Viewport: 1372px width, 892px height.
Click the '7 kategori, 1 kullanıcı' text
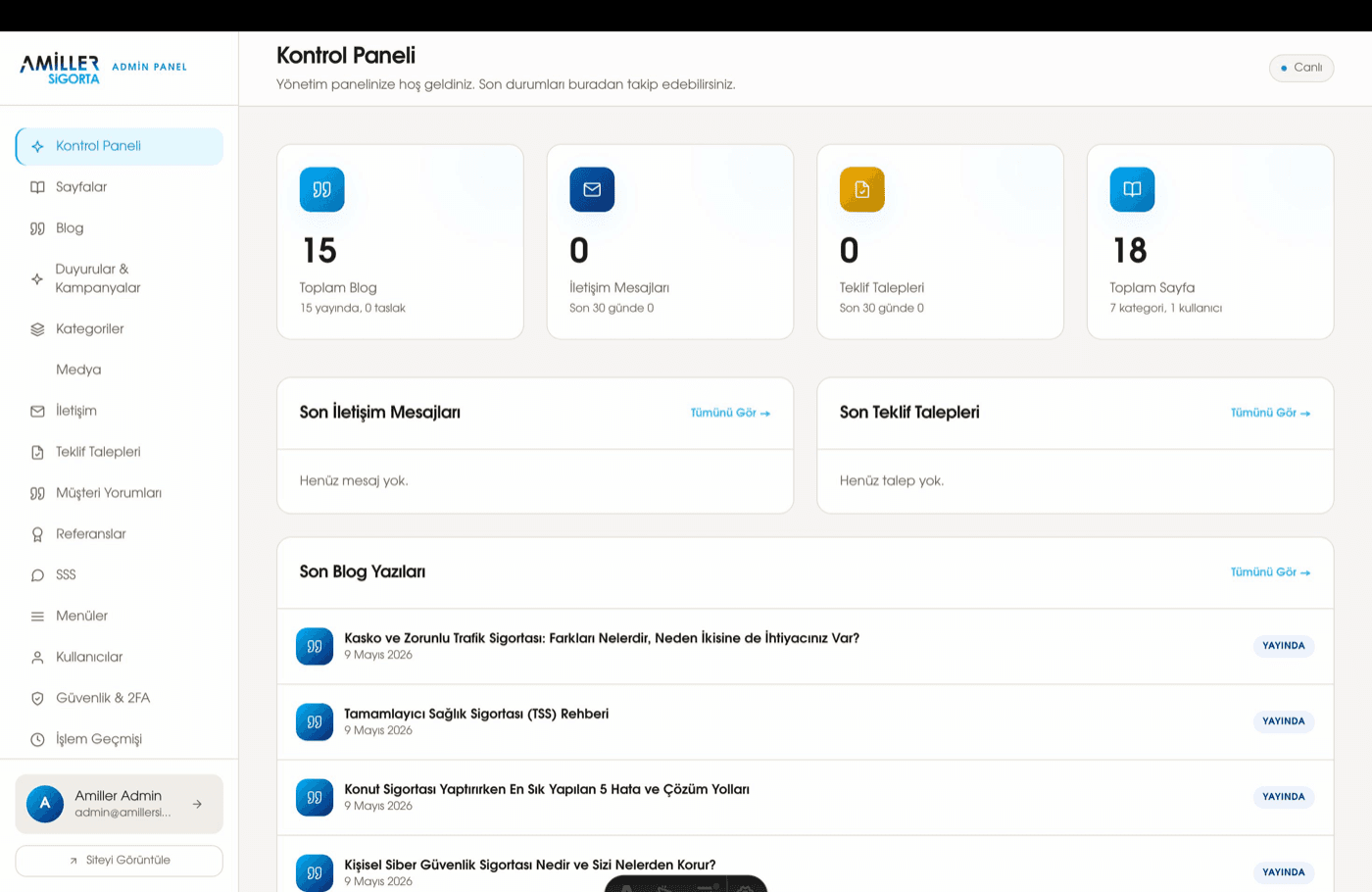click(1166, 309)
